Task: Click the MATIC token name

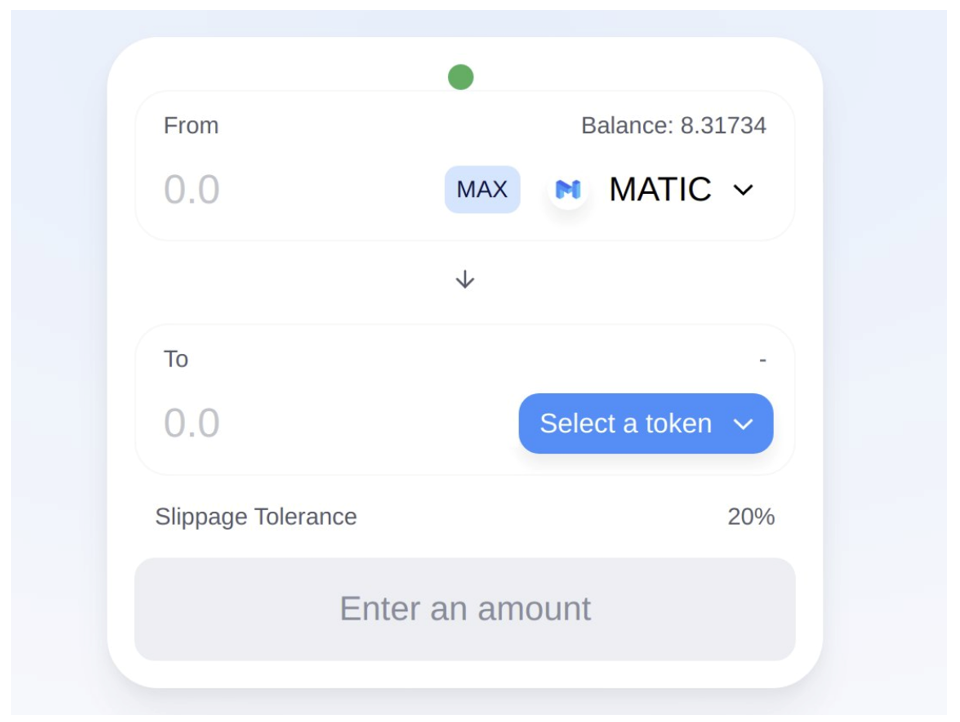Action: 660,189
